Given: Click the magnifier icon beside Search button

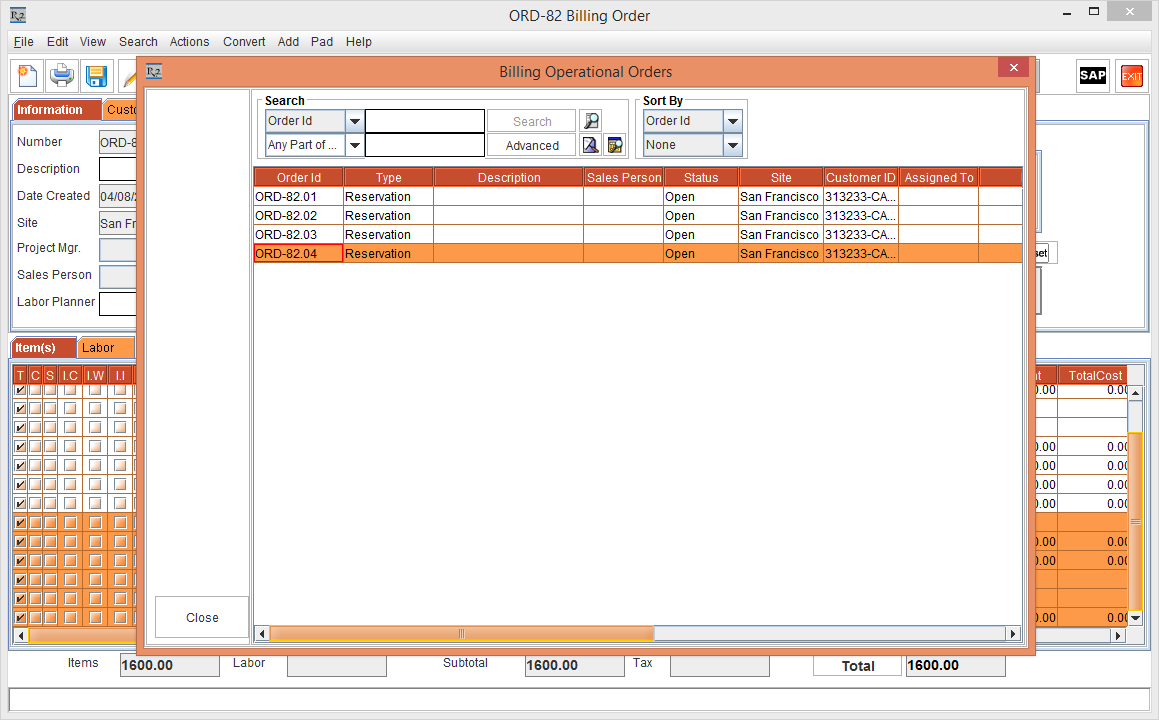Looking at the screenshot, I should point(591,121).
